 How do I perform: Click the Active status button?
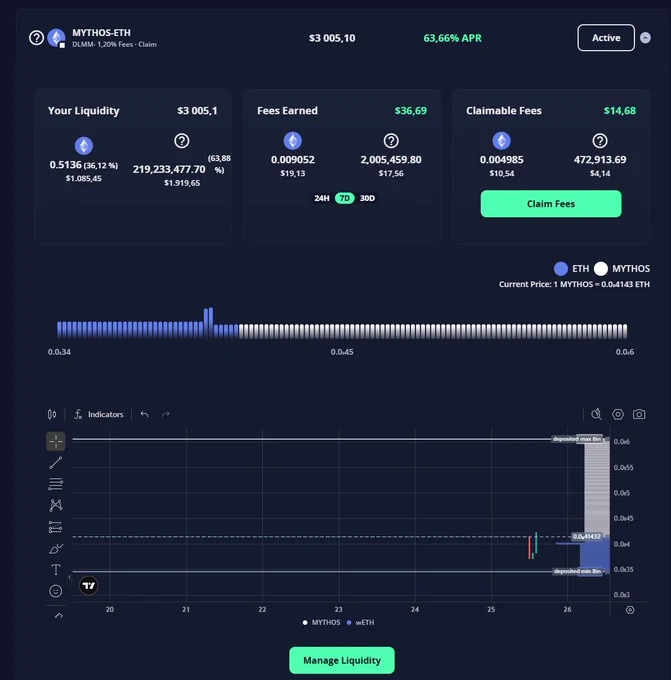click(x=606, y=38)
